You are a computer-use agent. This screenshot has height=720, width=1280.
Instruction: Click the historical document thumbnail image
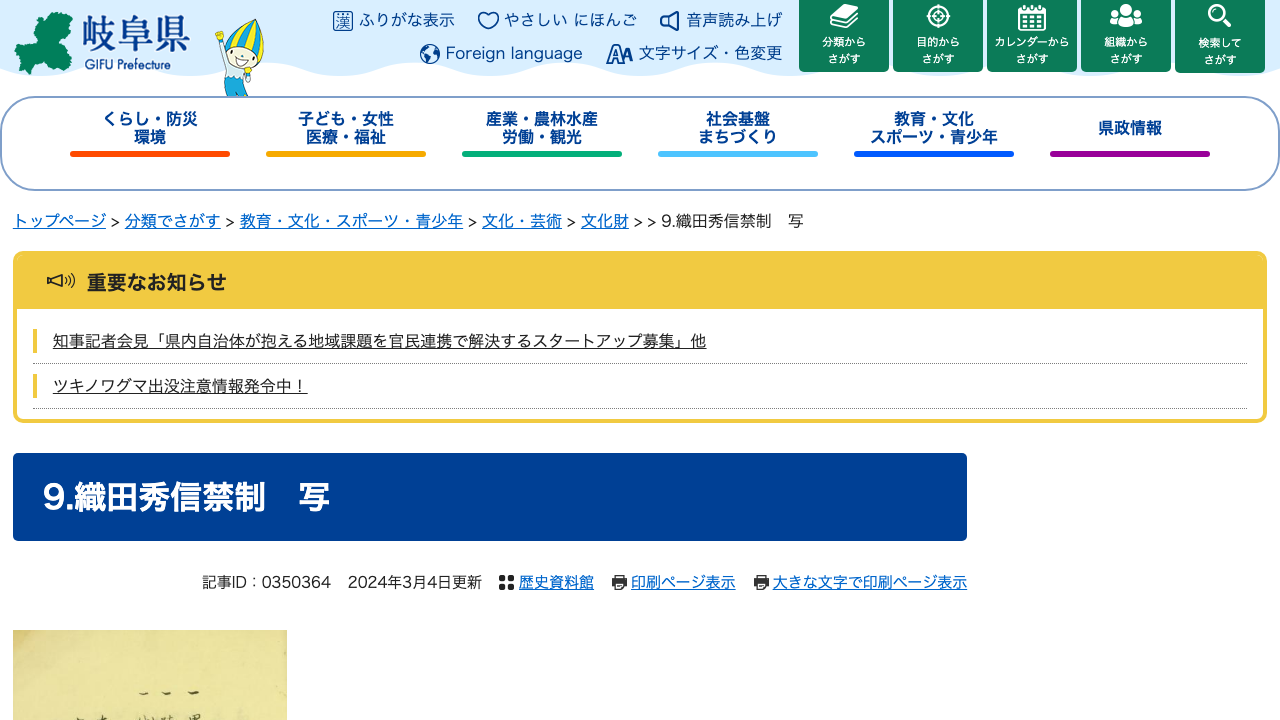click(x=150, y=675)
